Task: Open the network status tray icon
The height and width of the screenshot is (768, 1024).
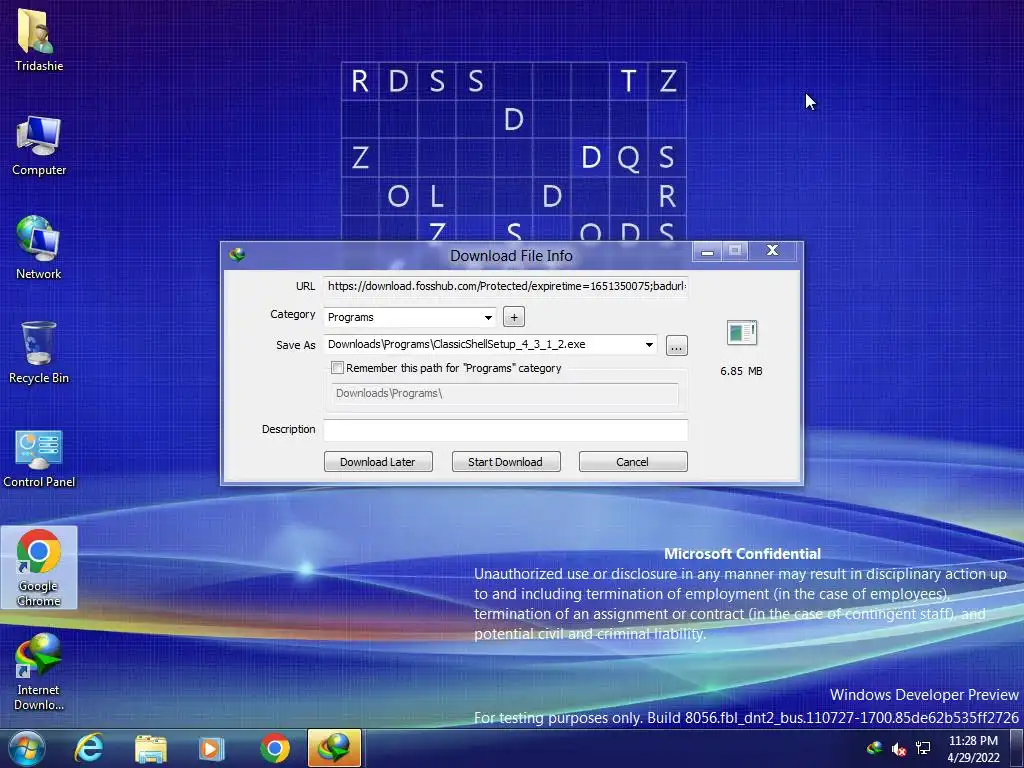Action: tap(923, 748)
